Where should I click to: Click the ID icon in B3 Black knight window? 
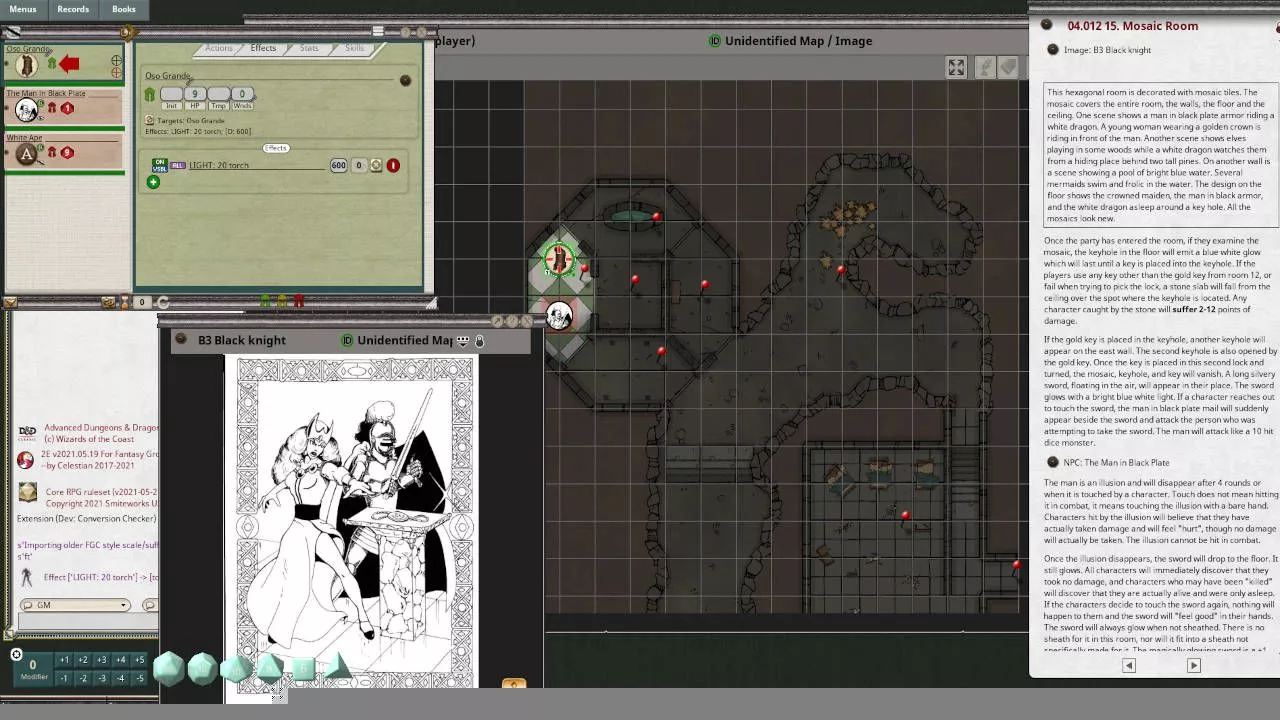[x=347, y=340]
